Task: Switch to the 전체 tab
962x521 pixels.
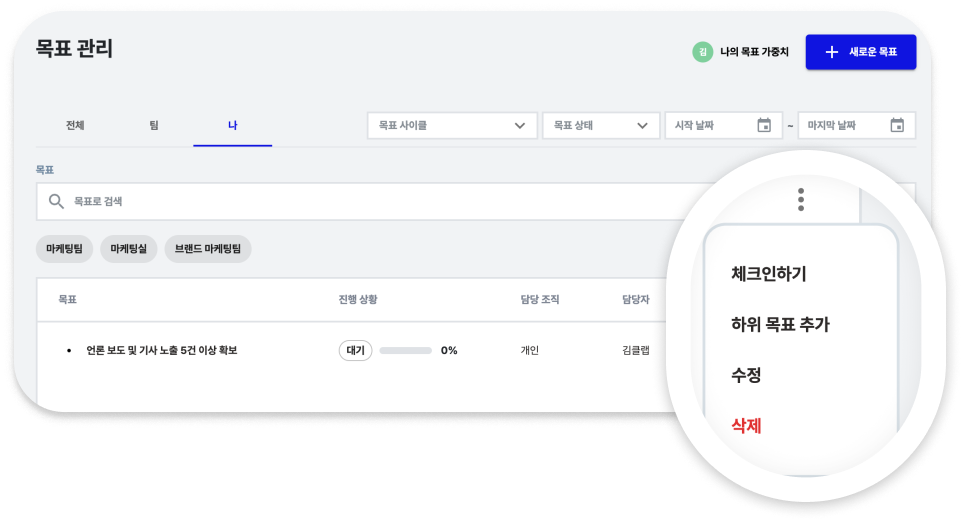Action: [75, 125]
